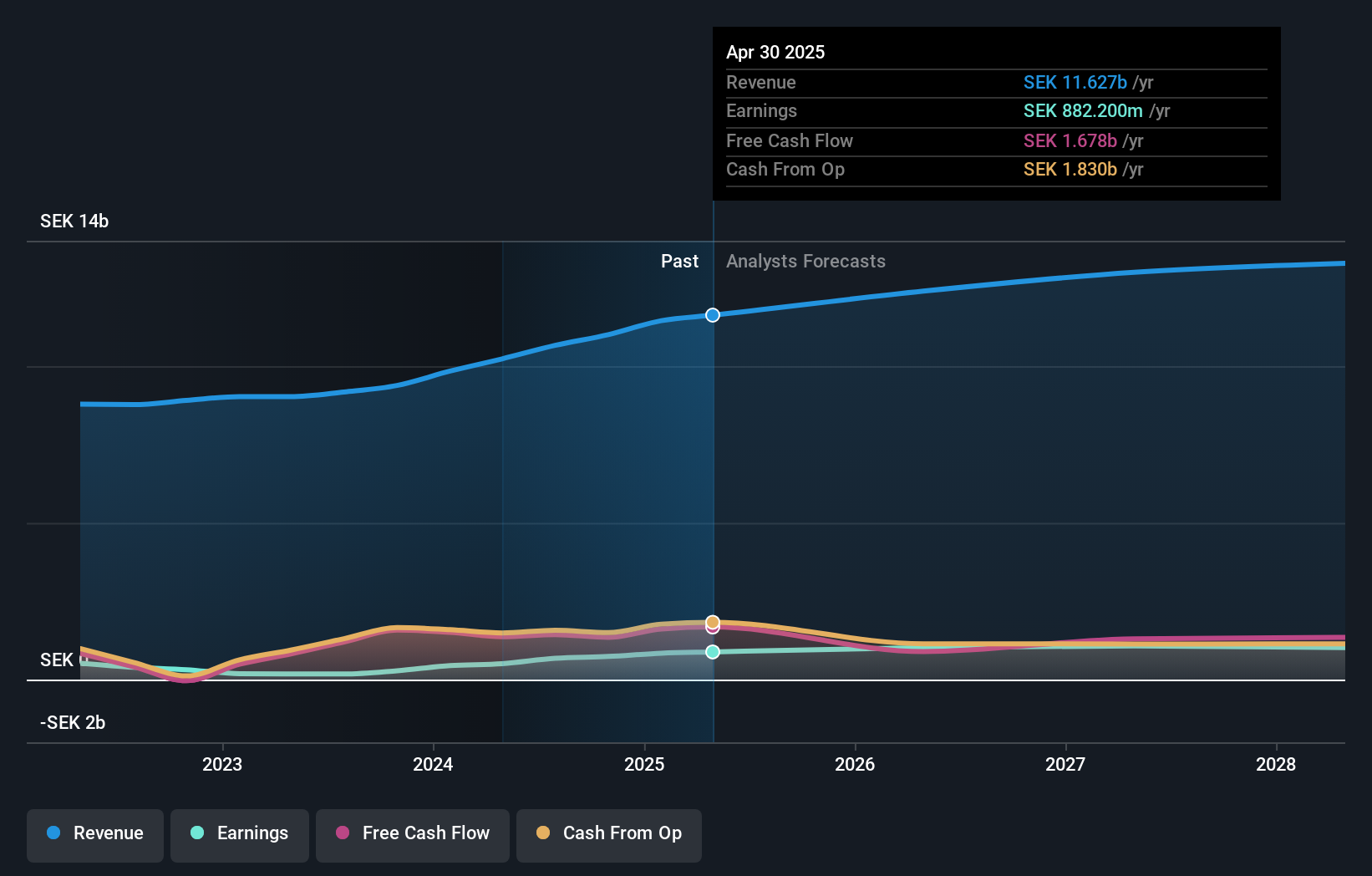Viewport: 1372px width, 876px height.
Task: Toggle the Revenue series legend button
Action: [95, 835]
